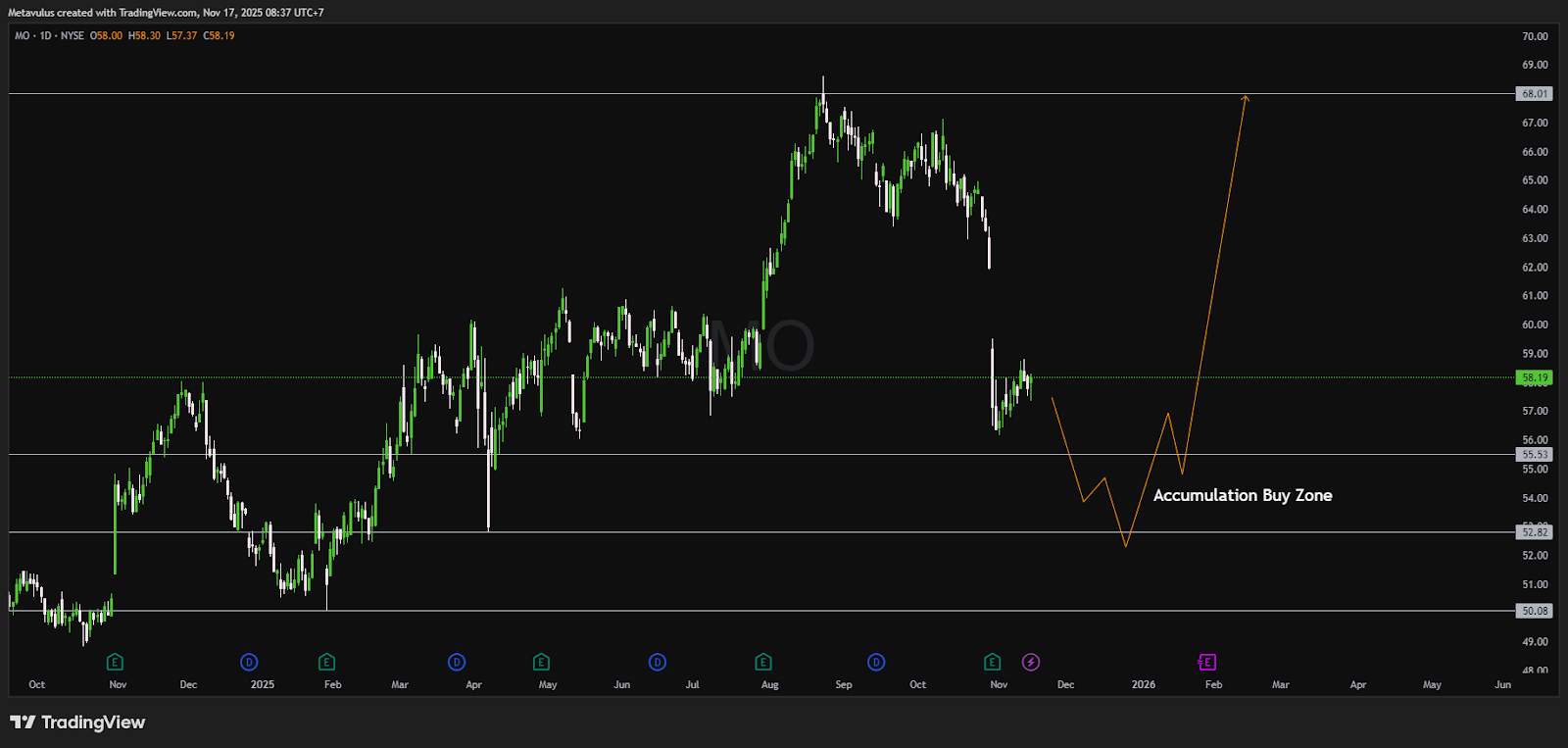Click the orange projection arrow tip at 68.01
The width and height of the screenshot is (1568, 748).
coord(1246,97)
